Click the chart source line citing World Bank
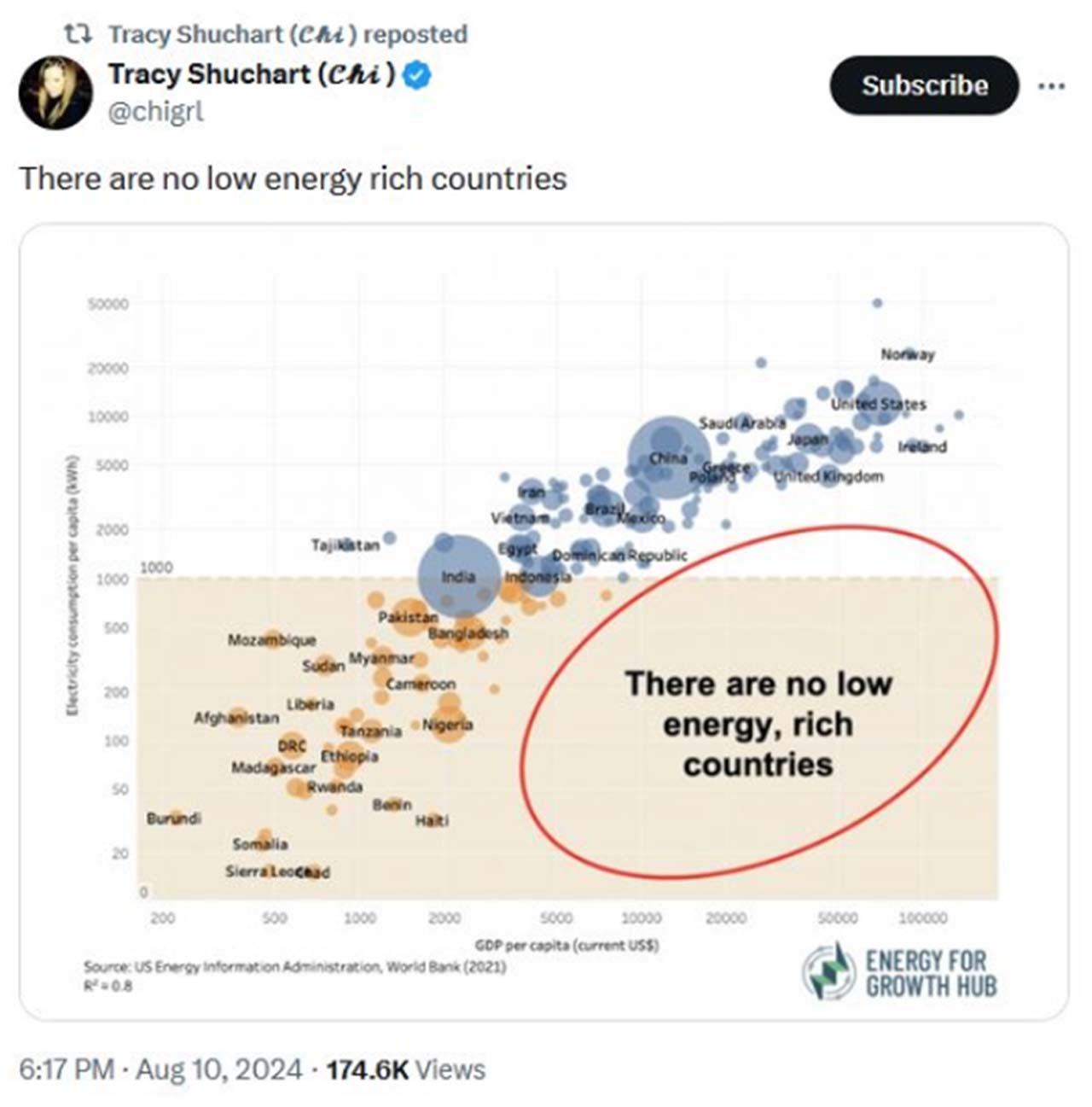This screenshot has width=1092, height=1107. pos(294,967)
